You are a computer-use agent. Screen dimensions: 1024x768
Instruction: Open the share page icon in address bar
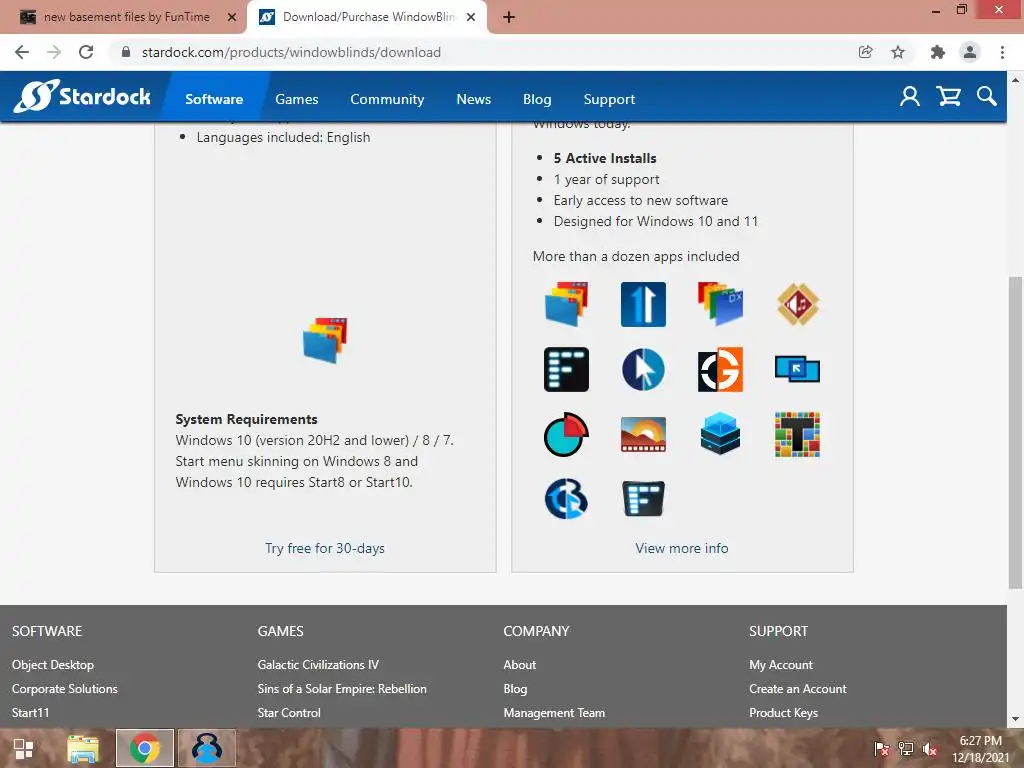click(865, 52)
